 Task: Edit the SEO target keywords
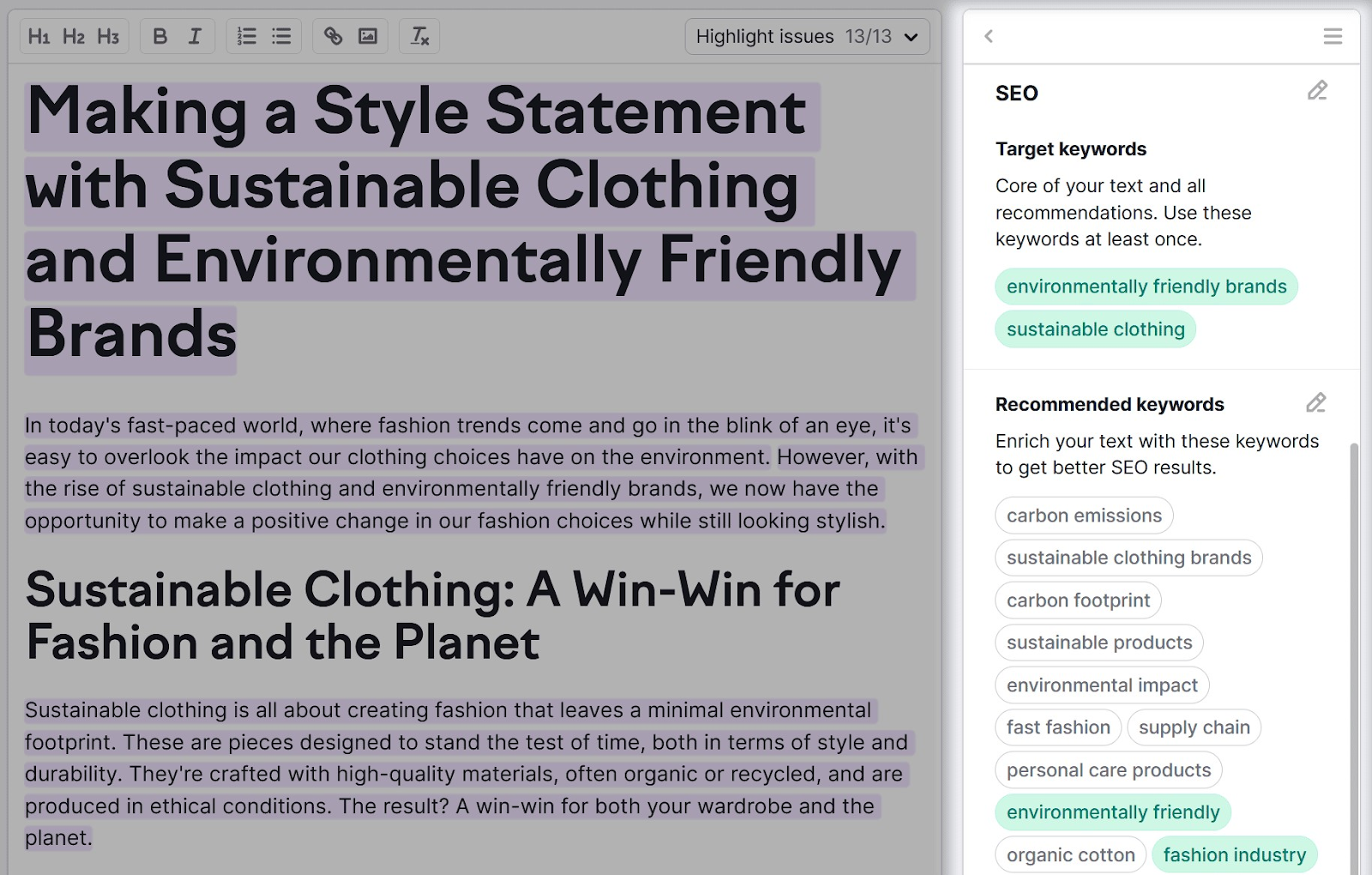(x=1317, y=91)
